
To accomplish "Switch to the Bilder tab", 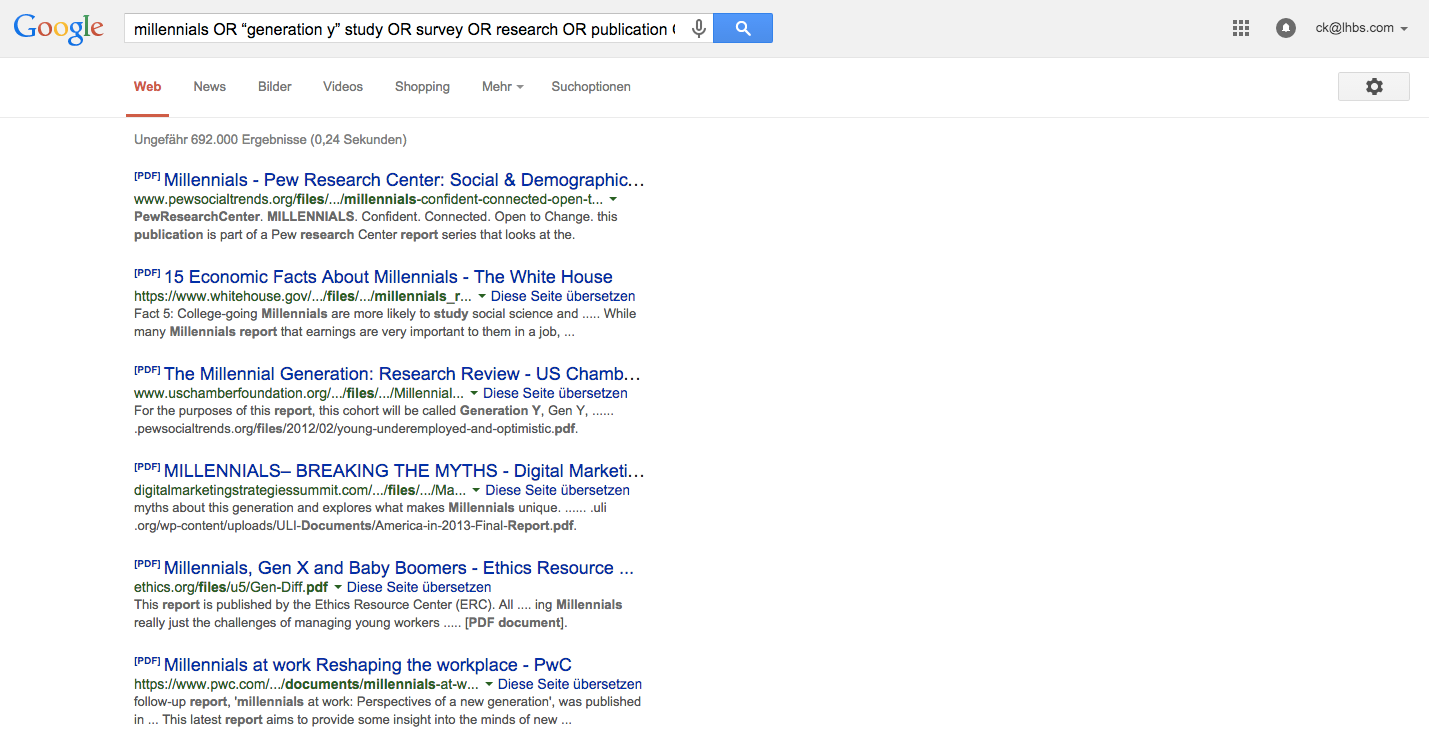I will tap(275, 87).
